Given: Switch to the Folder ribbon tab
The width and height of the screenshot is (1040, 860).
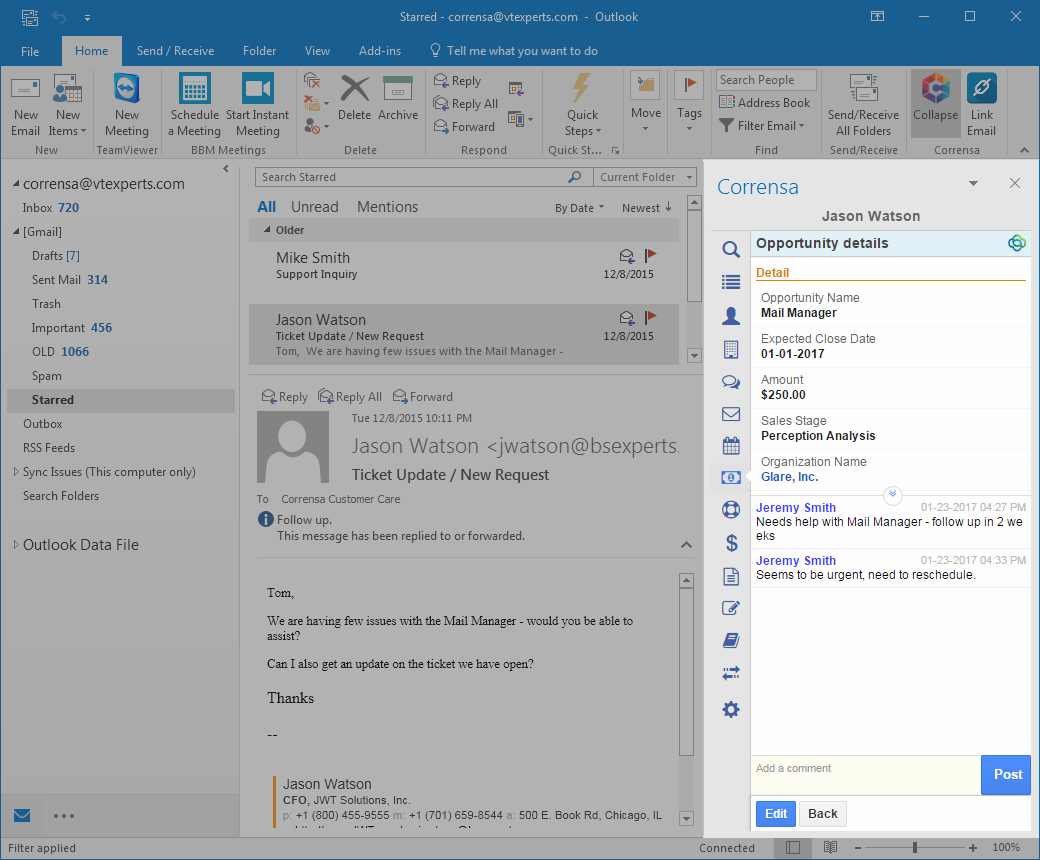Looking at the screenshot, I should [x=259, y=51].
